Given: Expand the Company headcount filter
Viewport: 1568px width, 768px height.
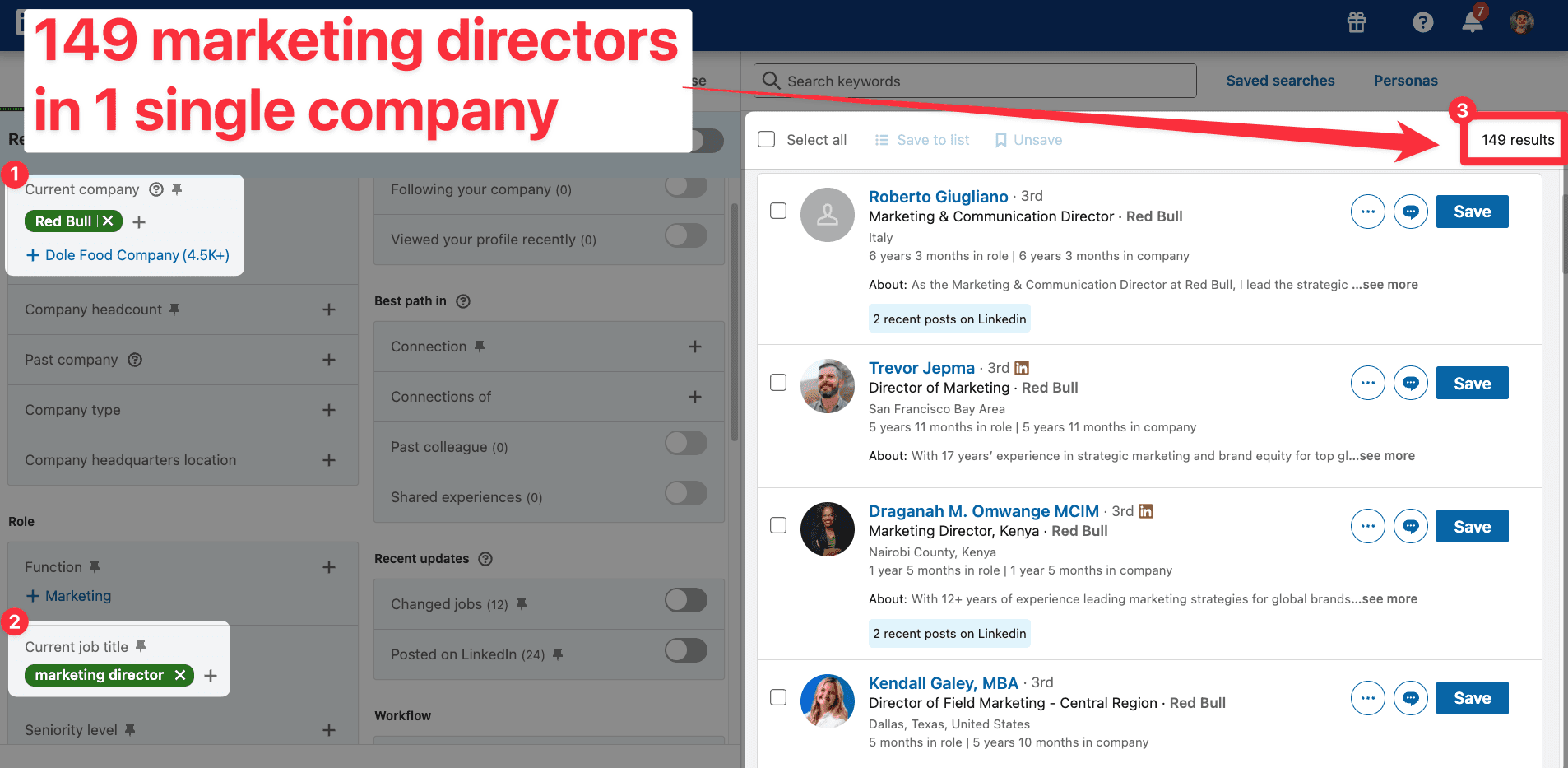Looking at the screenshot, I should [x=329, y=310].
